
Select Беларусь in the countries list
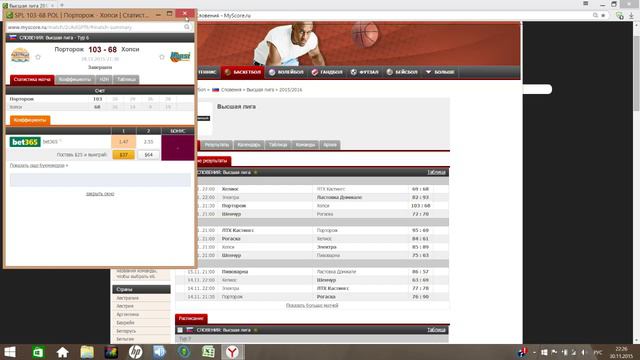pos(126,331)
